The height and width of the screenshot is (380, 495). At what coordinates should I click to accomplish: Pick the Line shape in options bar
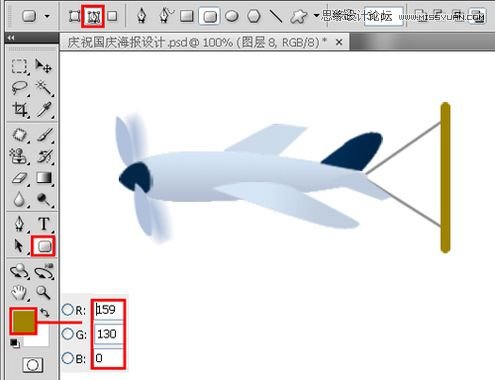click(x=276, y=16)
